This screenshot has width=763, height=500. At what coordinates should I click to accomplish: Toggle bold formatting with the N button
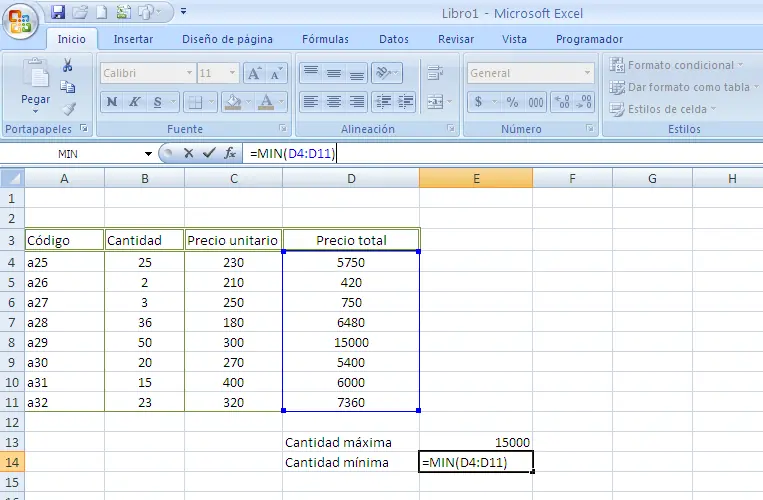[x=112, y=102]
